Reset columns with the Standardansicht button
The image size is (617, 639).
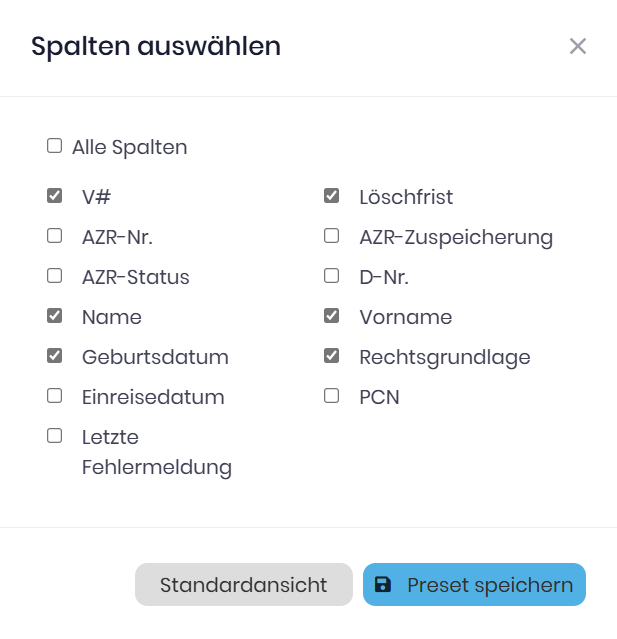click(x=243, y=585)
